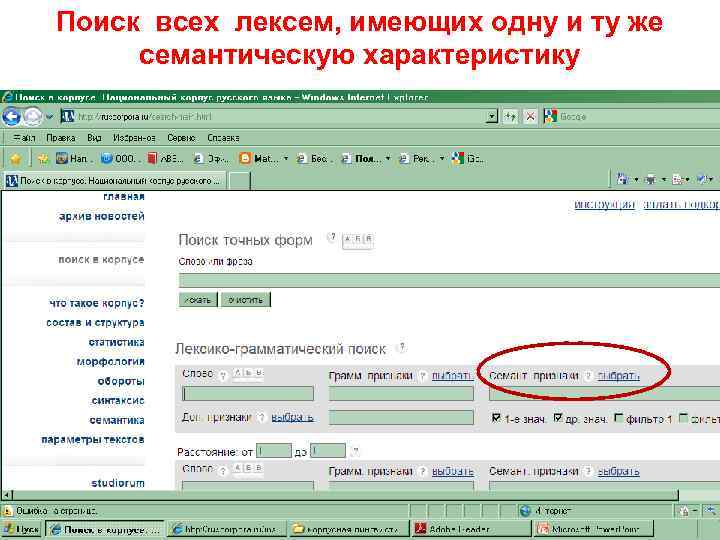
Task: Expand the dropdown arrow next to 'Мат'
Action: click(286, 159)
